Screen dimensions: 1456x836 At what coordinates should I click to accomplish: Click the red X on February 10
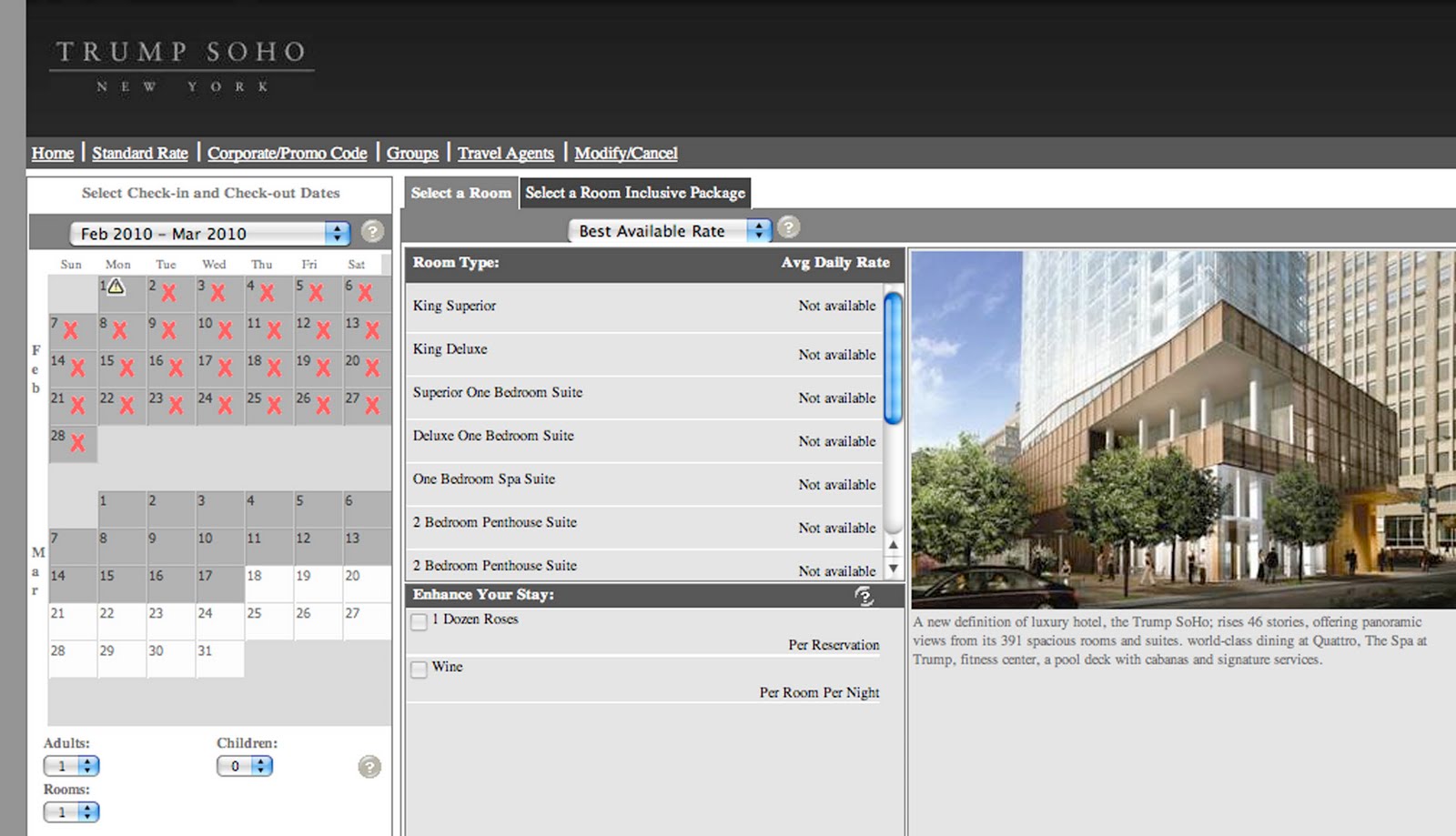[225, 330]
